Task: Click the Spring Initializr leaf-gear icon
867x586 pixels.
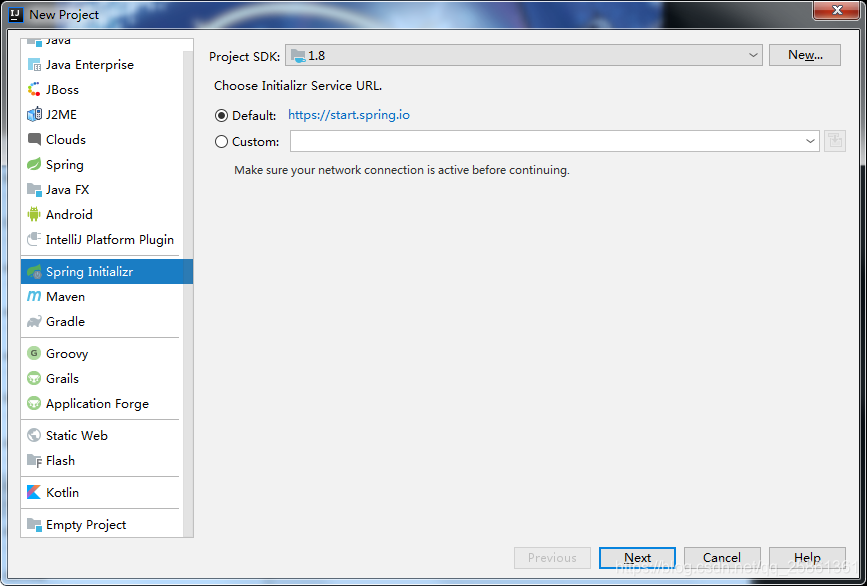Action: click(34, 271)
